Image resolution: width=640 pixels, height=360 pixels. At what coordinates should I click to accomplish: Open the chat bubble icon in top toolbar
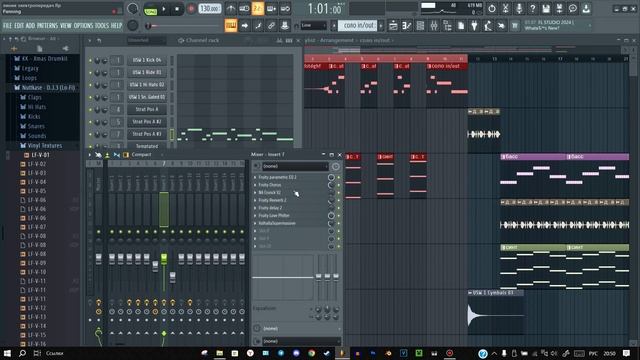pos(573,8)
